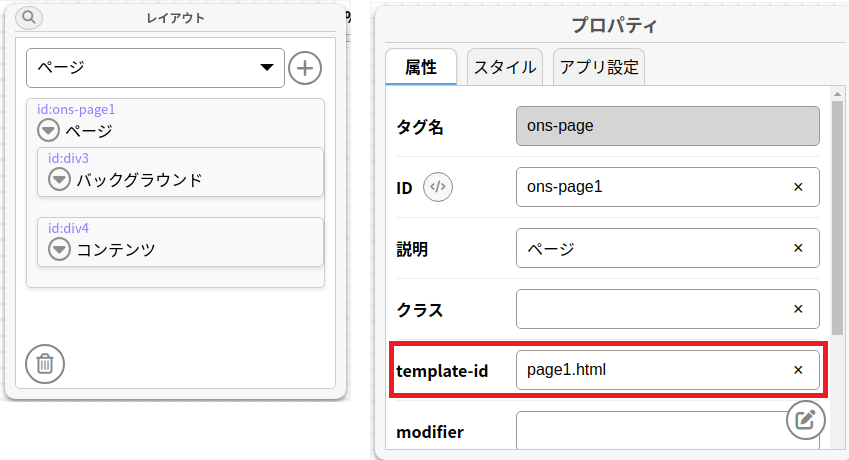The height and width of the screenshot is (460, 849).
Task: Switch to the スタイル tab
Action: coord(505,67)
